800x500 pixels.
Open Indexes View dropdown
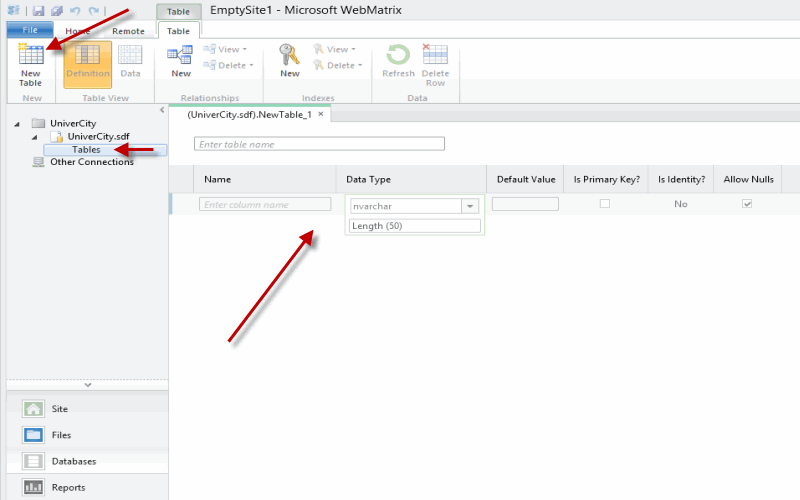(335, 49)
